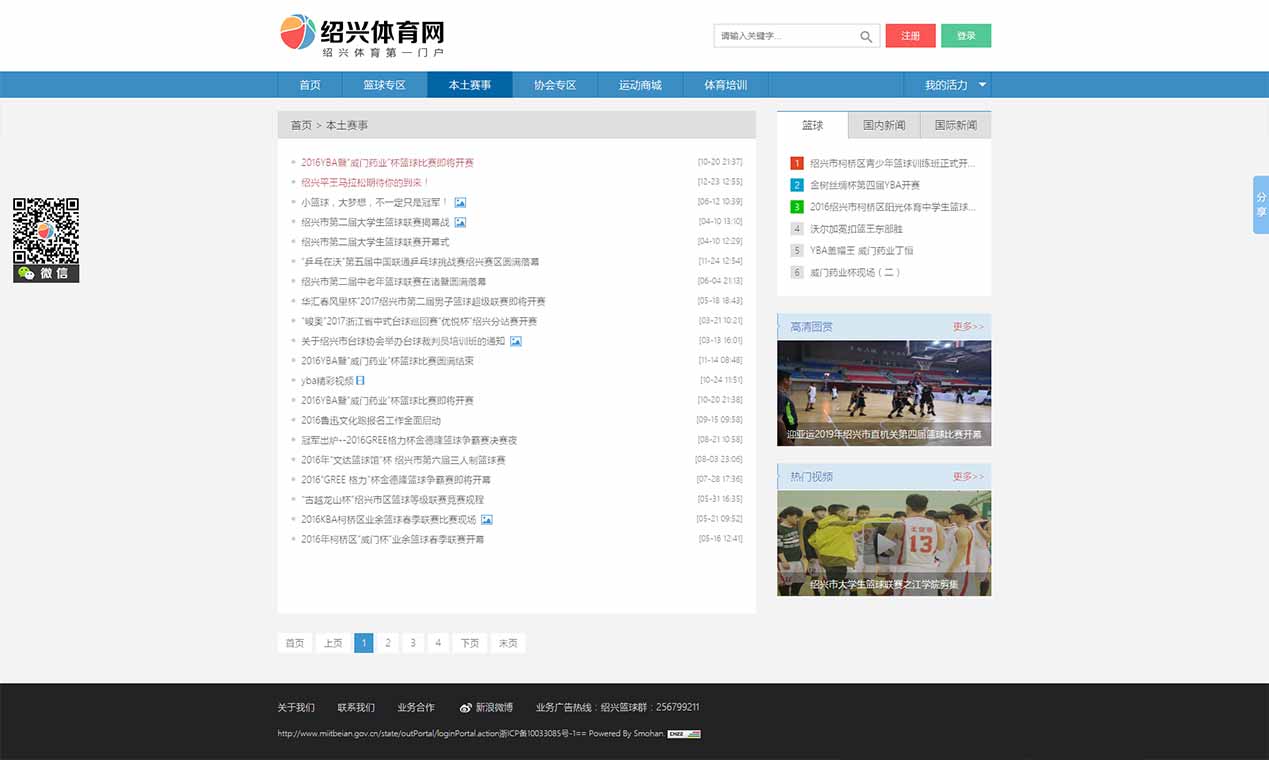1269x760 pixels.
Task: Click the search magnifier icon
Action: point(866,37)
